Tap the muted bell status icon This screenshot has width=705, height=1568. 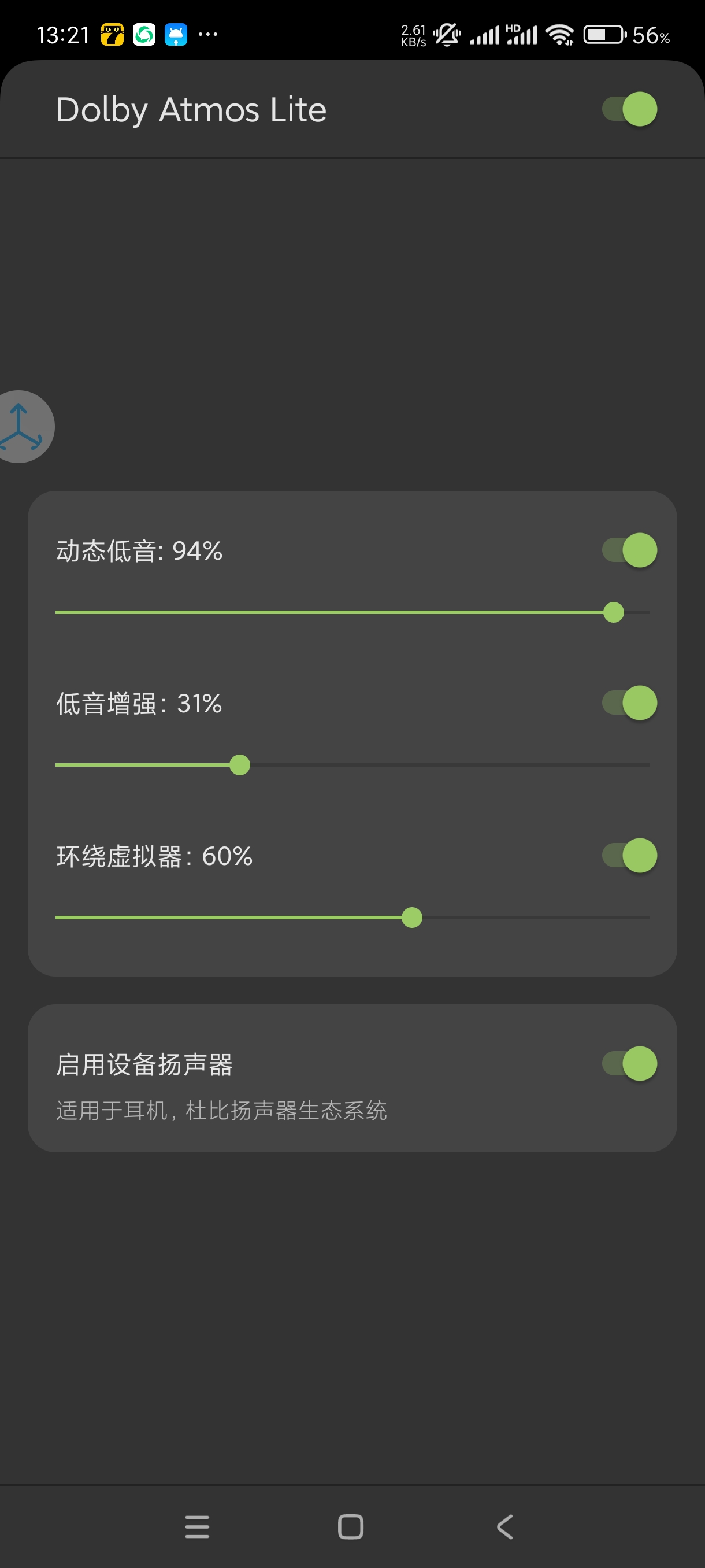click(447, 35)
